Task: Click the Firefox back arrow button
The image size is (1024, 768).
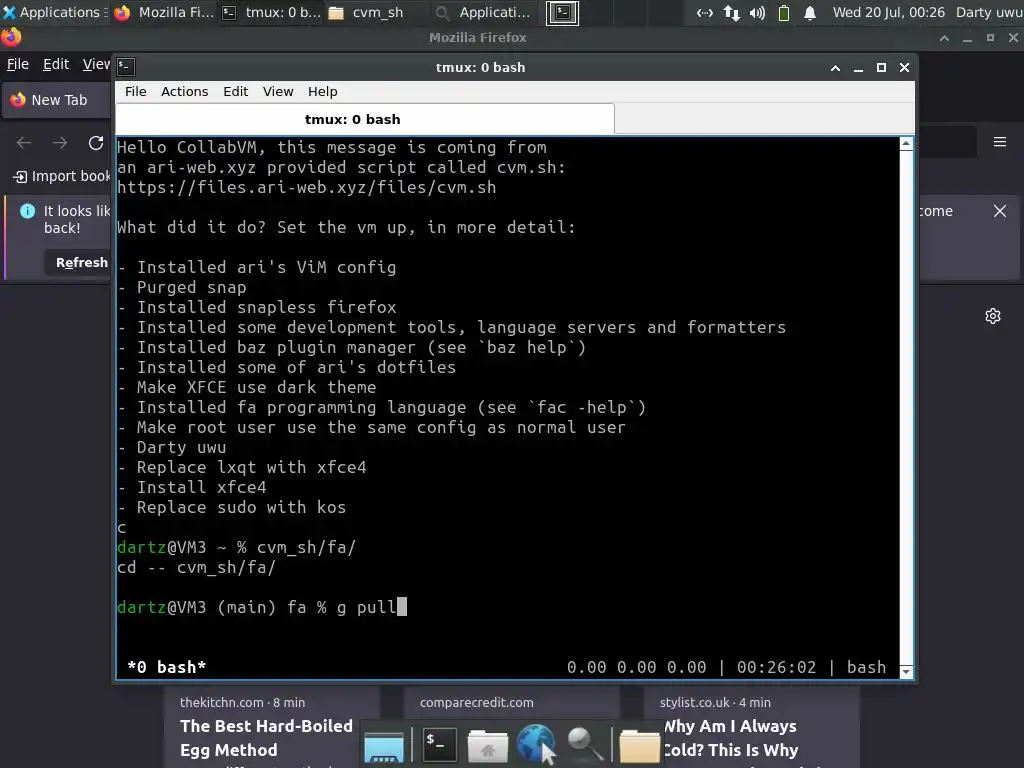Action: [x=24, y=142]
